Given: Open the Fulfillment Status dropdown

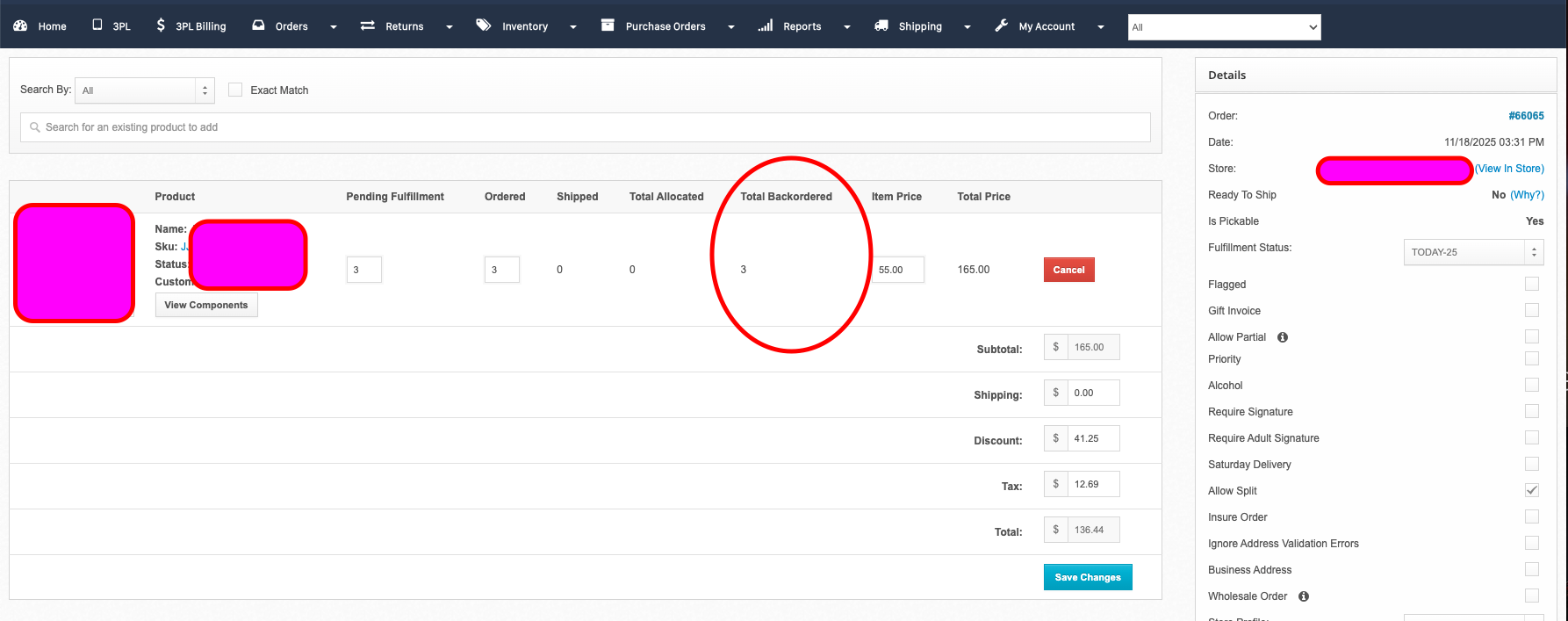Looking at the screenshot, I should tap(1472, 252).
